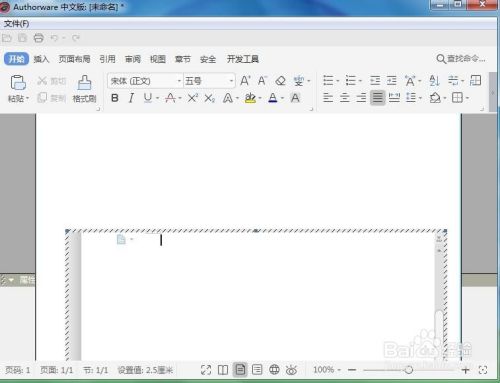
Task: Click the increase font size icon
Action: (x=245, y=81)
